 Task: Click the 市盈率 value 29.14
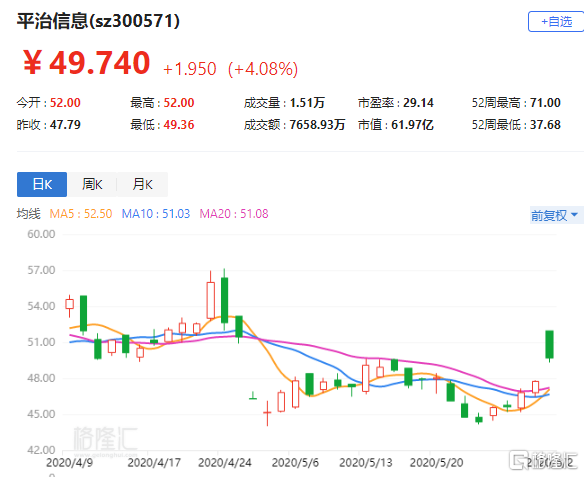pyautogui.click(x=419, y=103)
